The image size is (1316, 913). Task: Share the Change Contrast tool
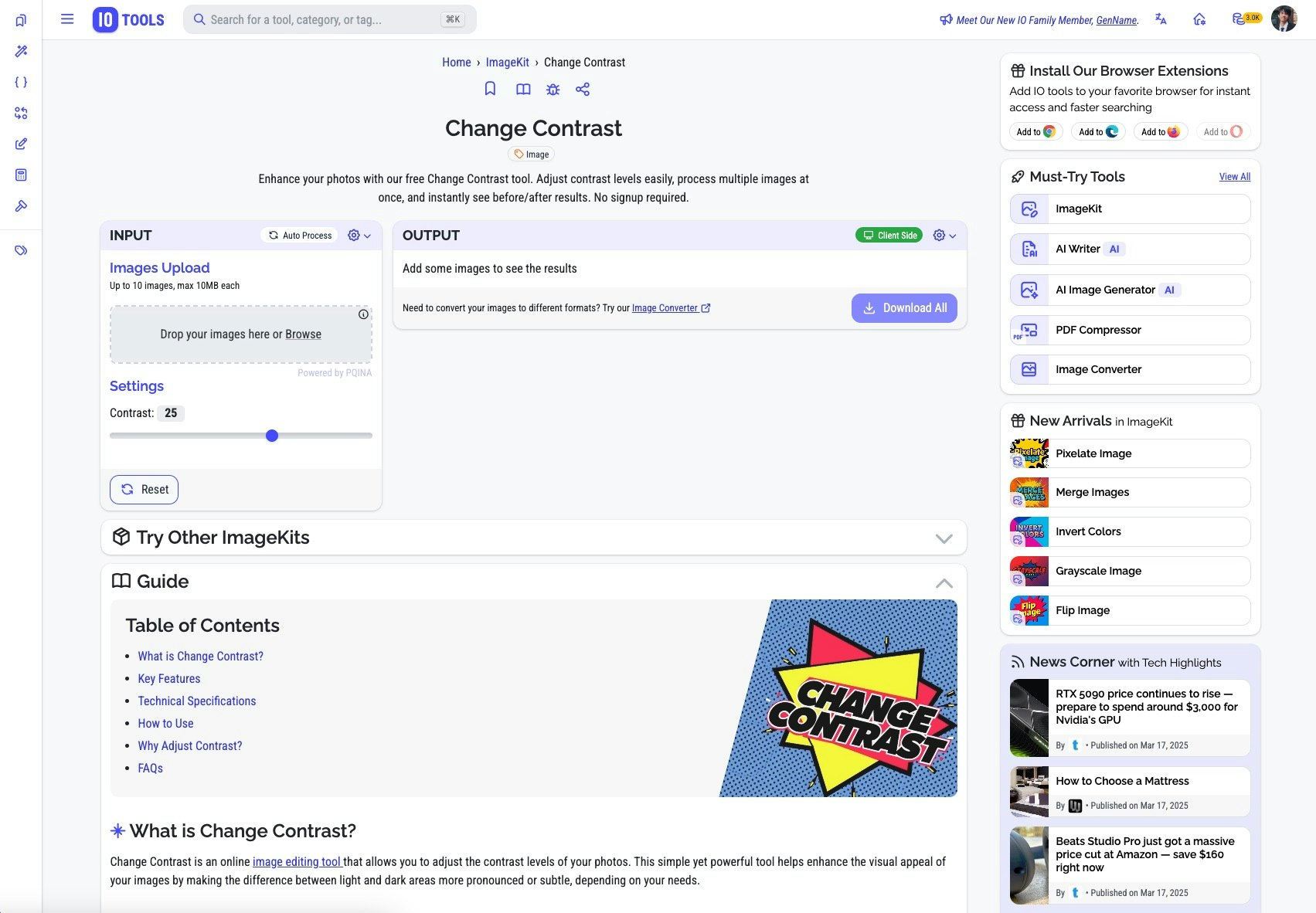click(583, 89)
